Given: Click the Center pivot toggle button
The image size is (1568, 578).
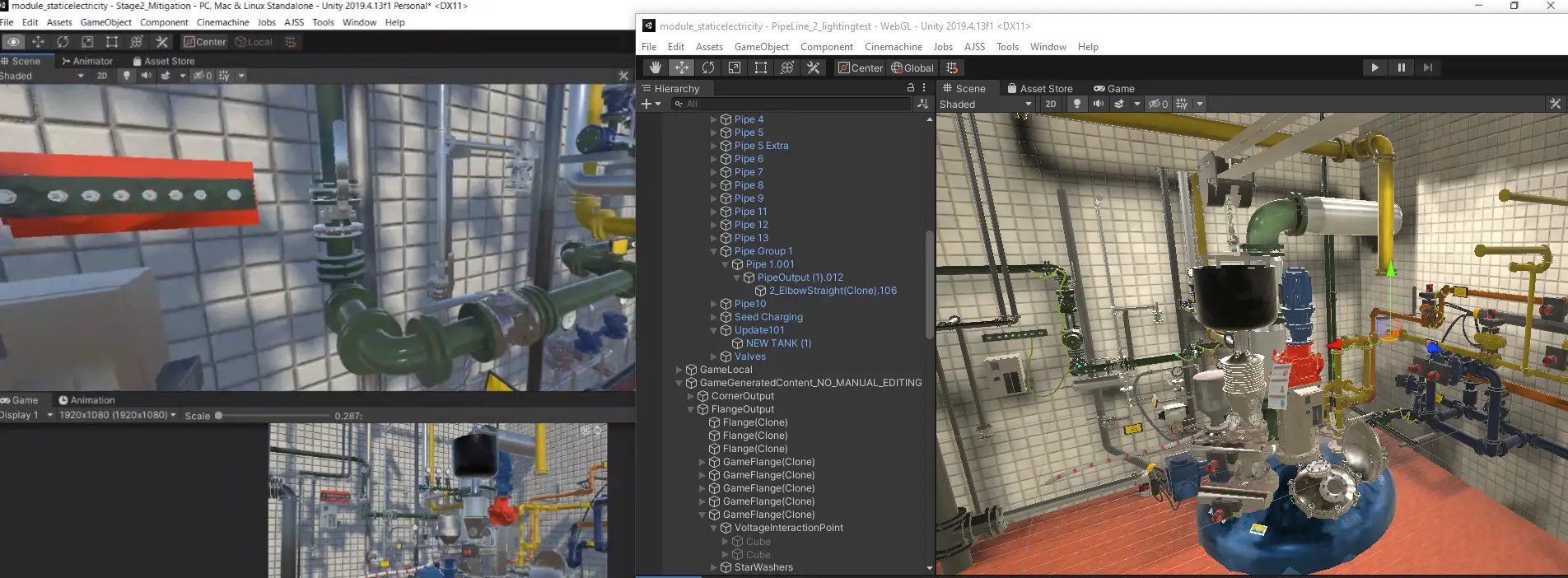Looking at the screenshot, I should [x=860, y=68].
